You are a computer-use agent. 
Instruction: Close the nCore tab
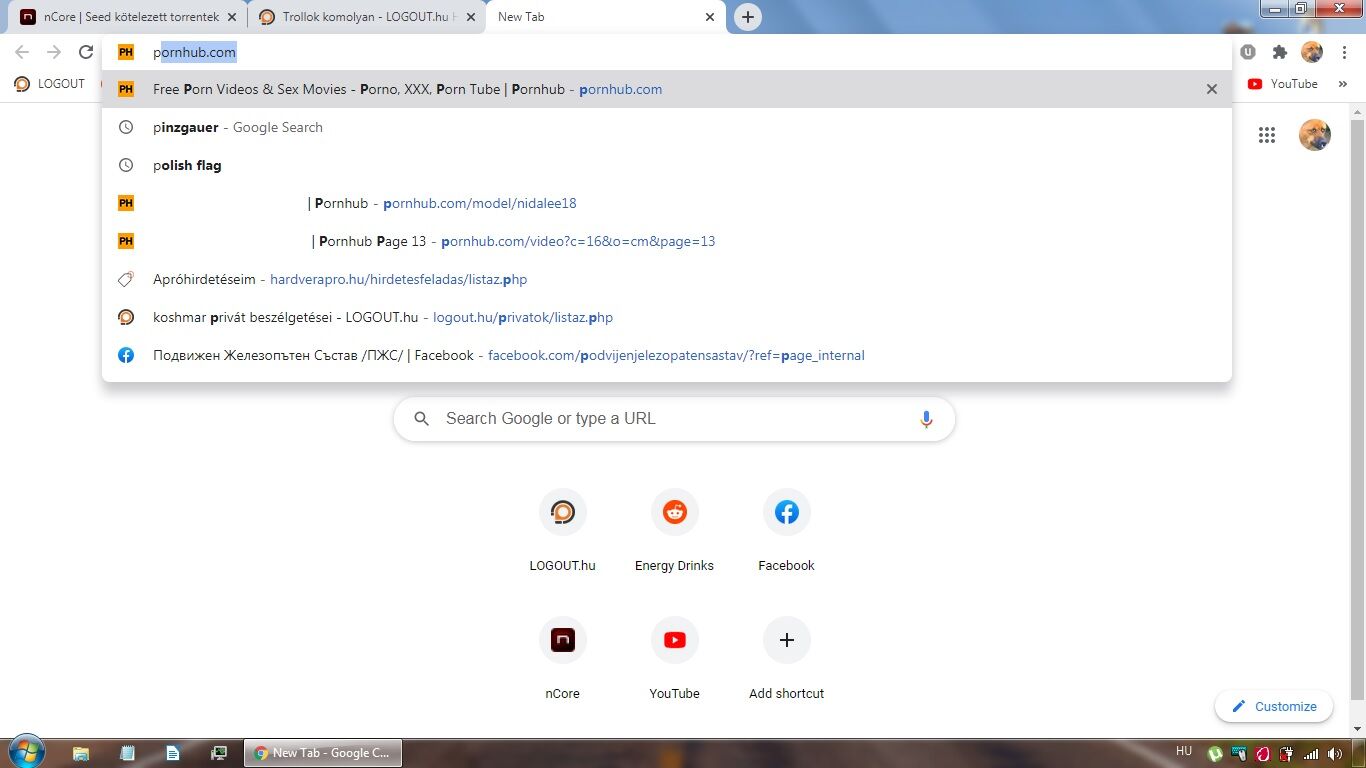[x=233, y=17]
